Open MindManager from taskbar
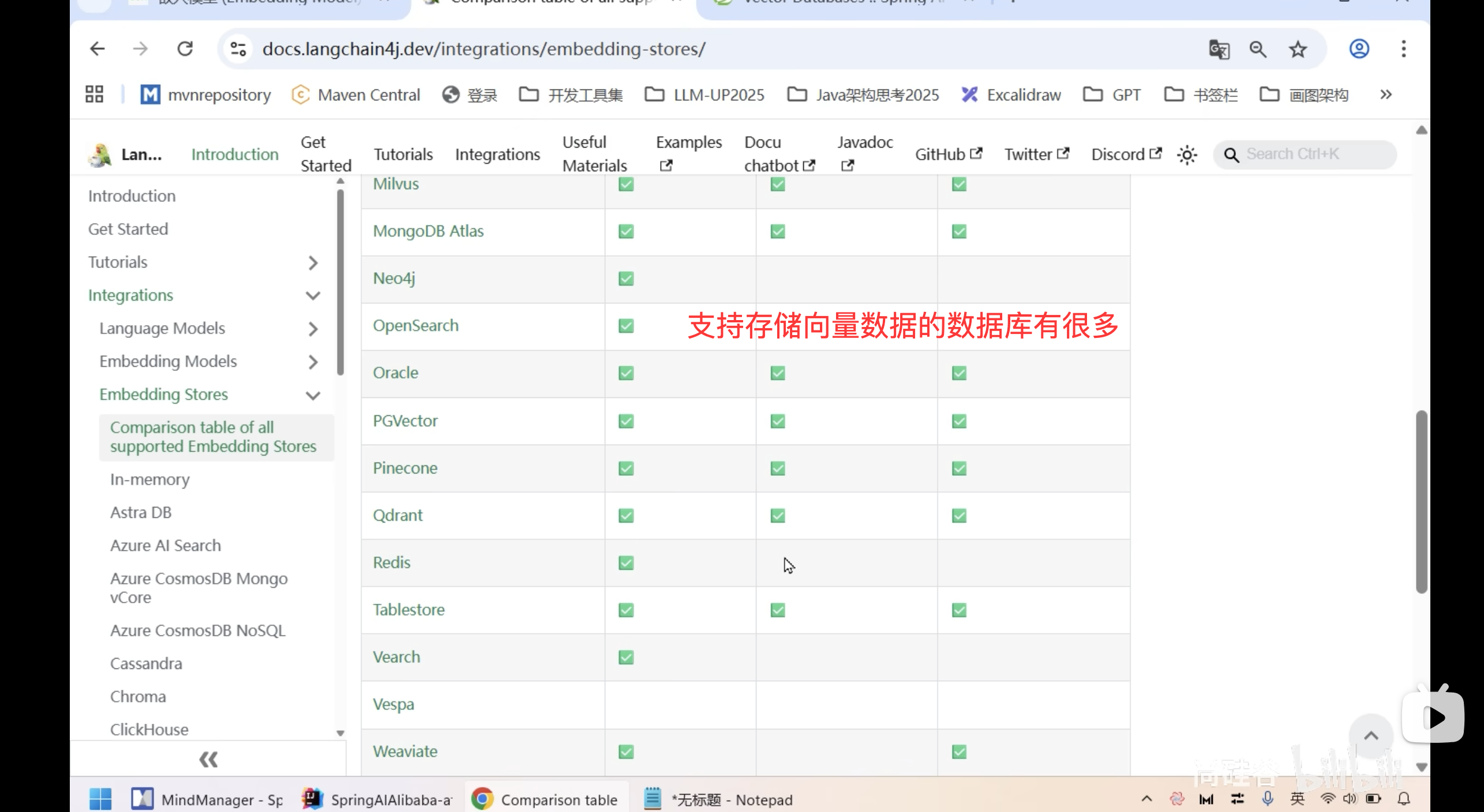 point(208,799)
